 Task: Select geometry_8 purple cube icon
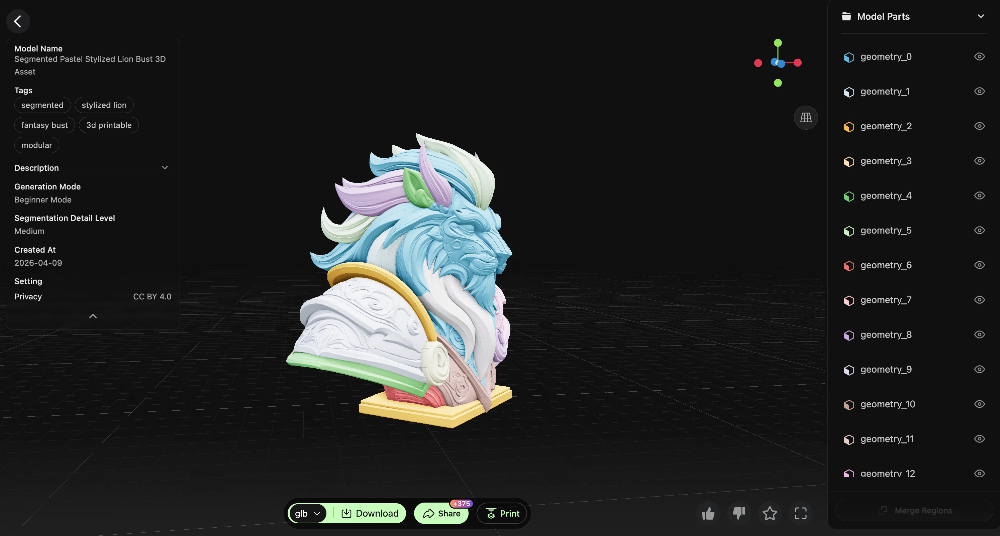(x=849, y=336)
